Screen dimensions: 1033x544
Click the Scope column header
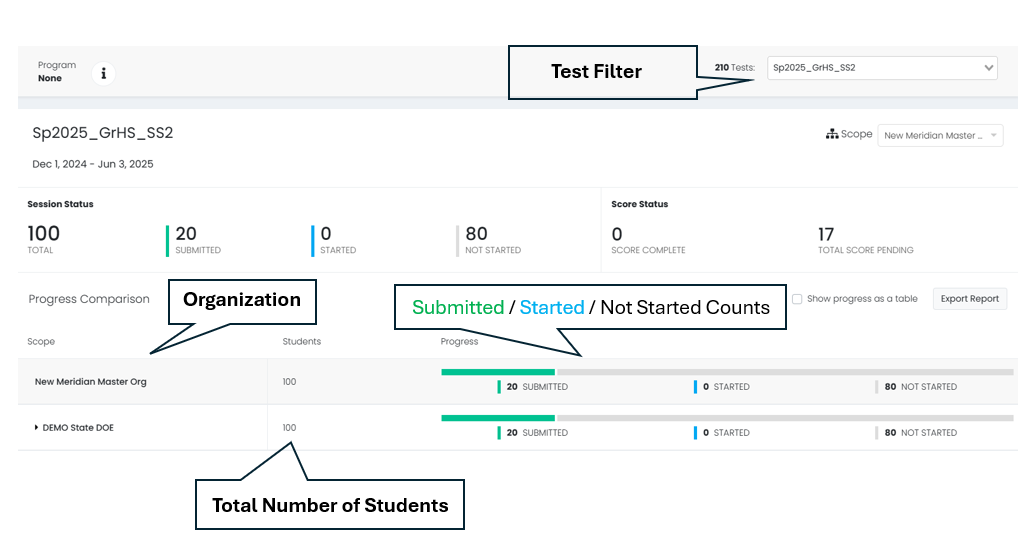pos(41,342)
